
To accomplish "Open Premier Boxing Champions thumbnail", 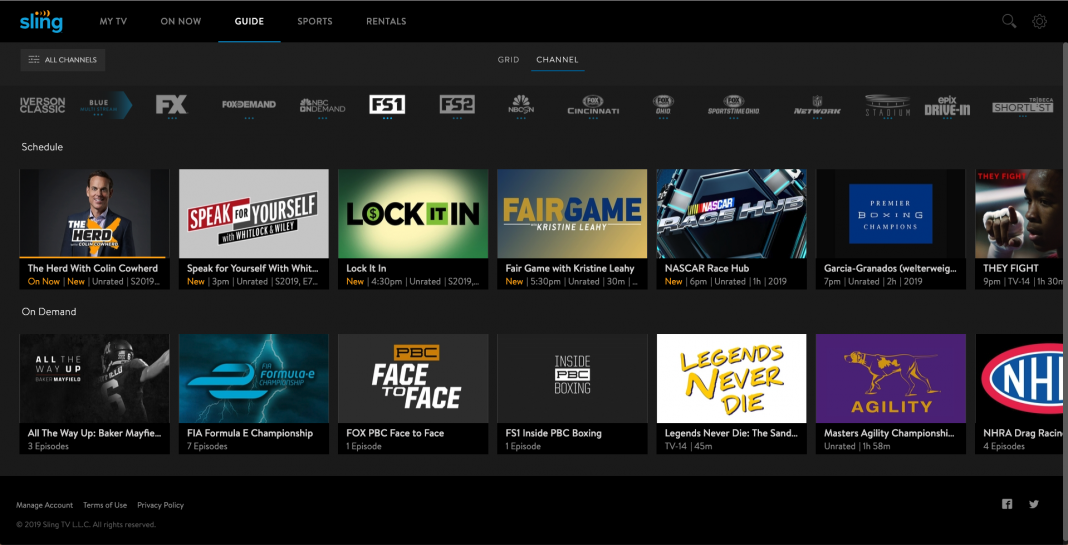I will pyautogui.click(x=891, y=213).
